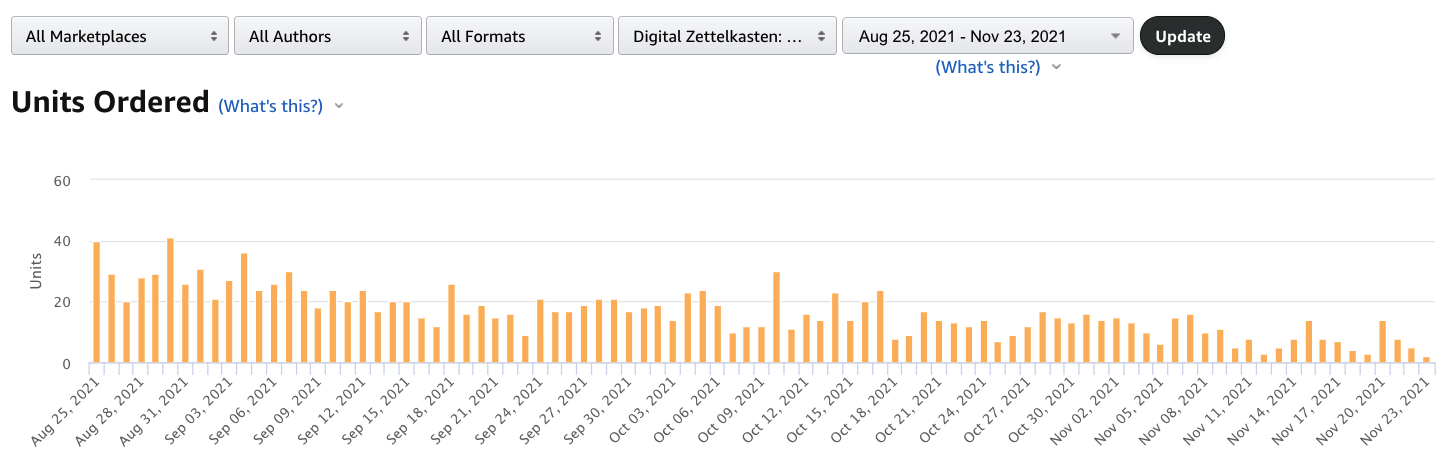This screenshot has width=1448, height=460.
Task: Open the Digital Zettelkasten book title dropdown
Action: (x=728, y=37)
